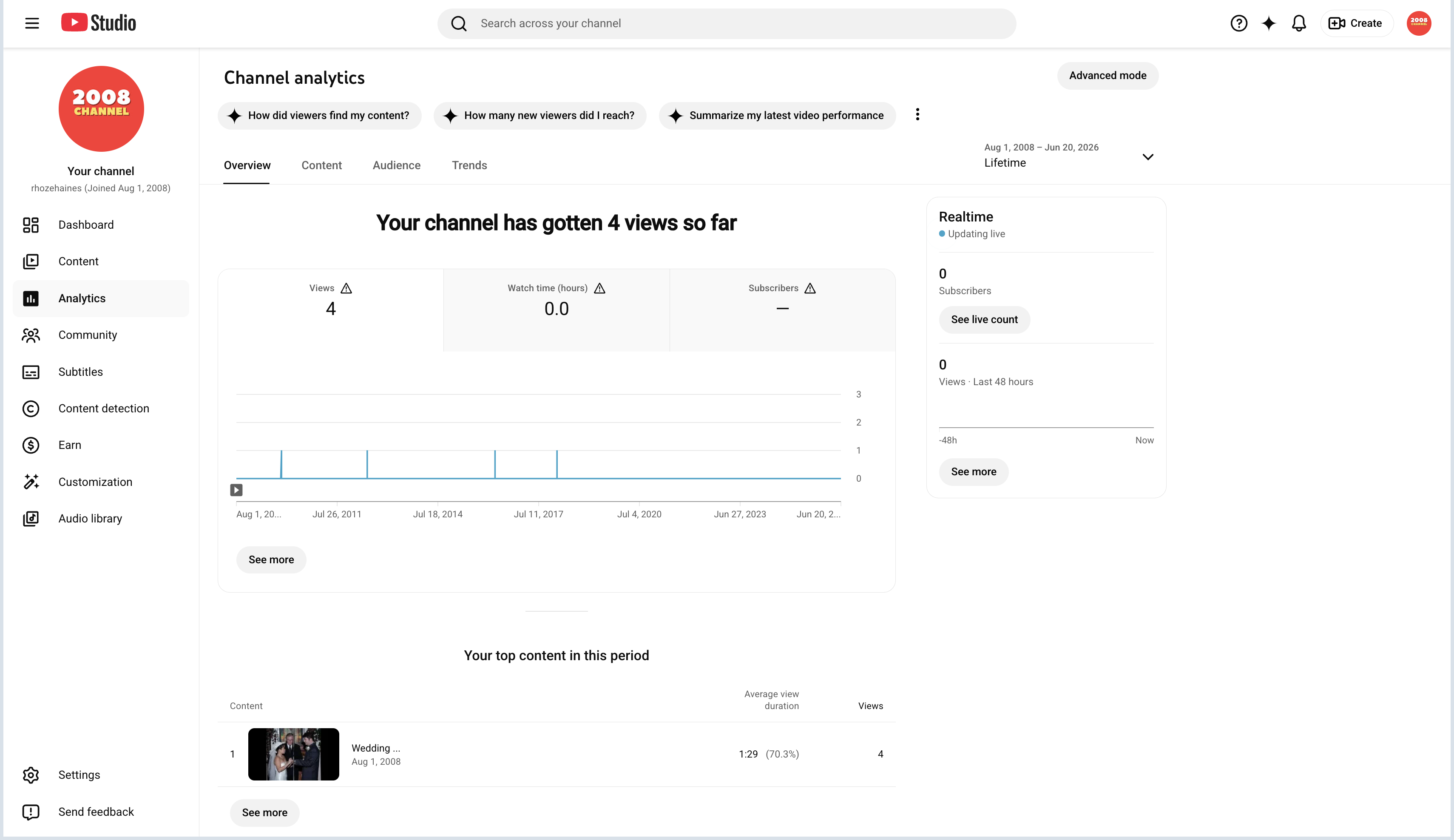This screenshot has width=1454, height=840.
Task: Click the warning triangle next to Views
Action: pos(346,288)
